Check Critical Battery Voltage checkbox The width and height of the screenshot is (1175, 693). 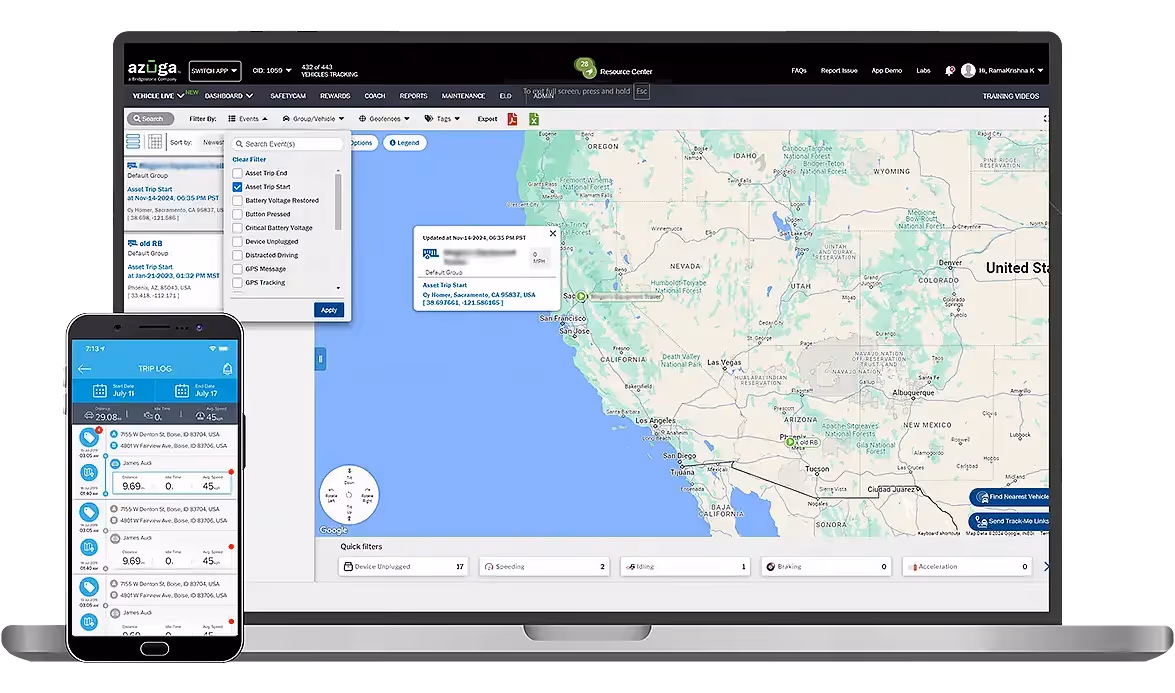[238, 228]
